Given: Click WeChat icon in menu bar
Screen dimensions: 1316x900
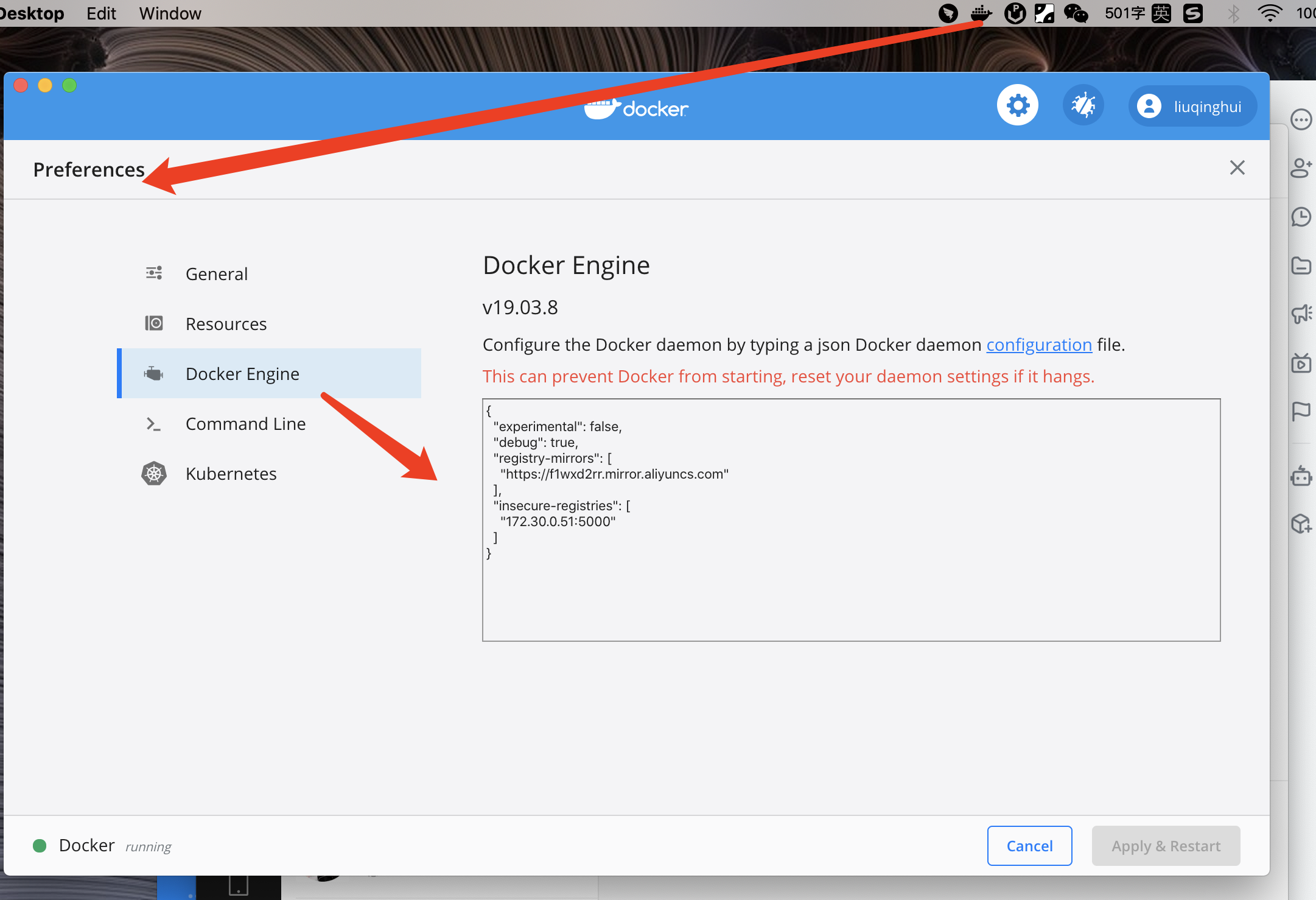Looking at the screenshot, I should pyautogui.click(x=1076, y=13).
